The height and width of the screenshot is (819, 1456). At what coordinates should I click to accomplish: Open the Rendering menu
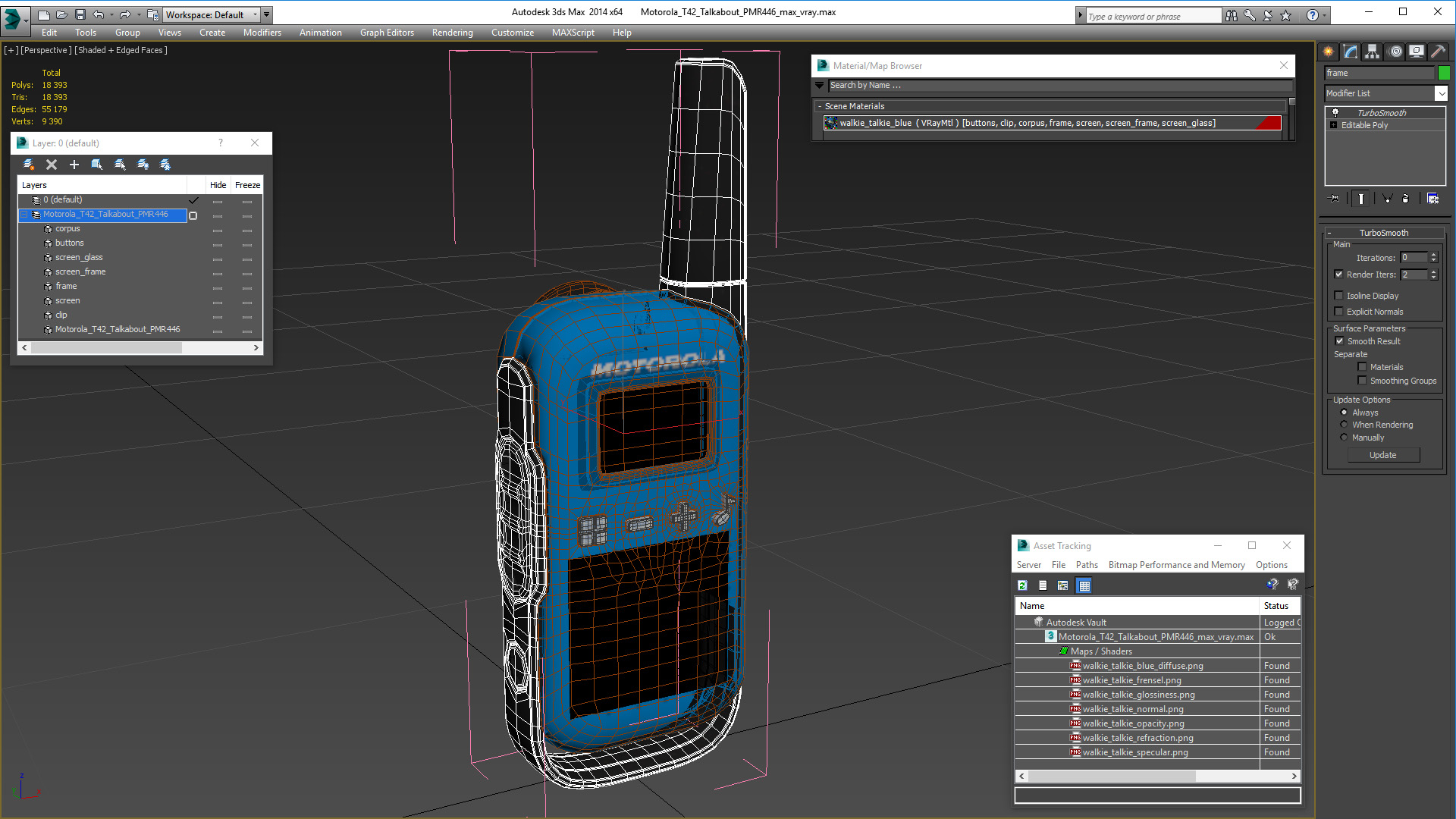pos(453,33)
